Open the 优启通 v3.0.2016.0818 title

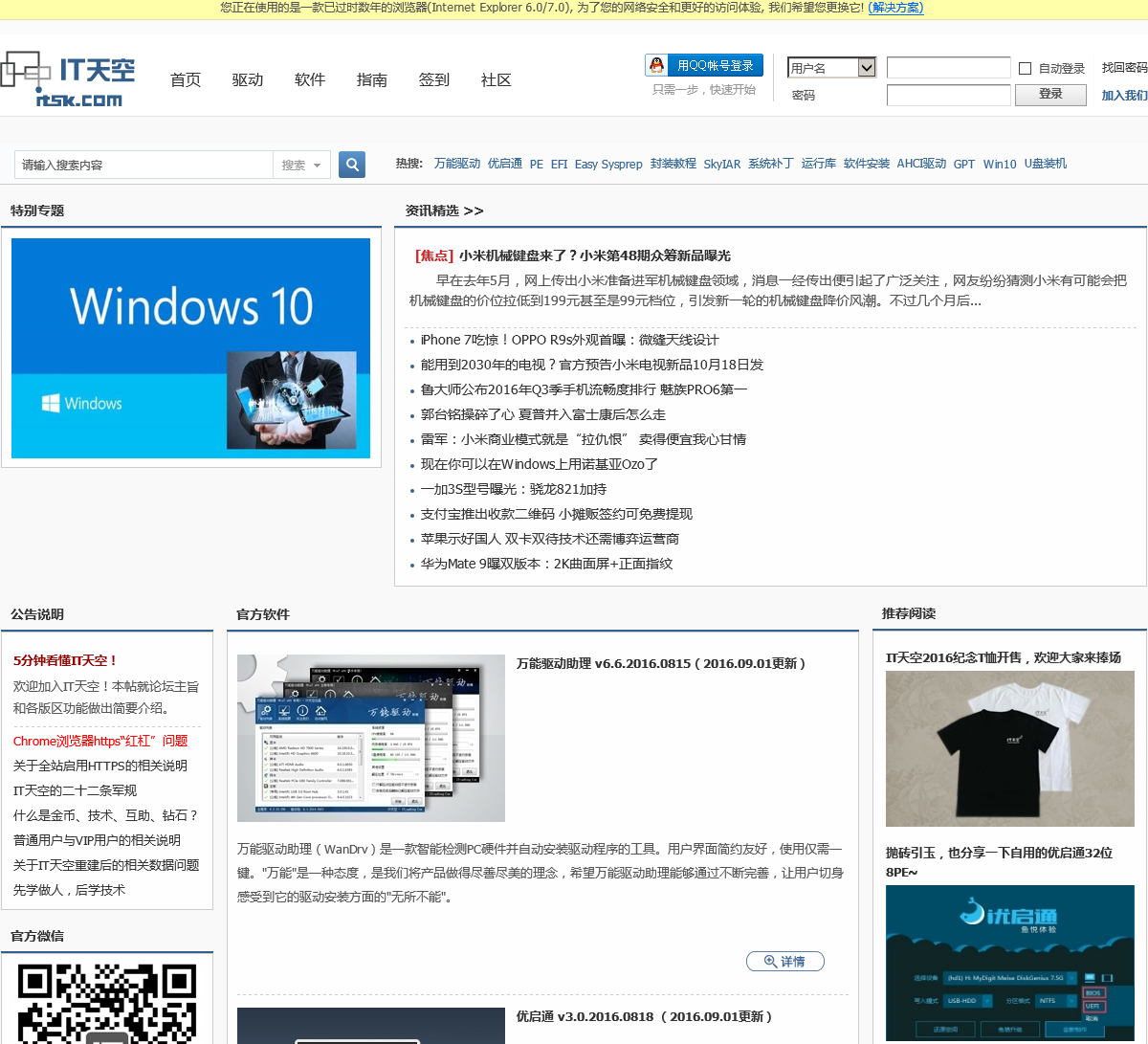coord(645,1016)
